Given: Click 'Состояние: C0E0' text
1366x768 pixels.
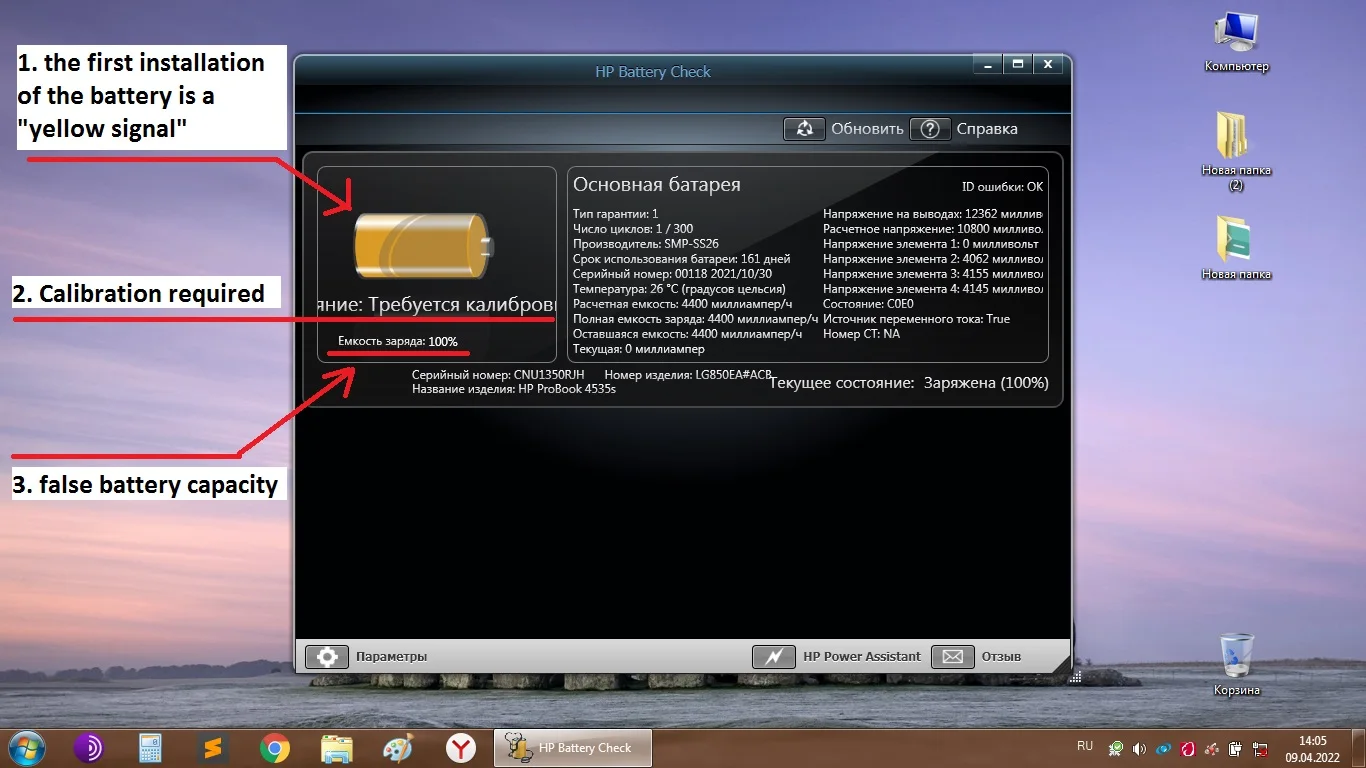Looking at the screenshot, I should (868, 304).
